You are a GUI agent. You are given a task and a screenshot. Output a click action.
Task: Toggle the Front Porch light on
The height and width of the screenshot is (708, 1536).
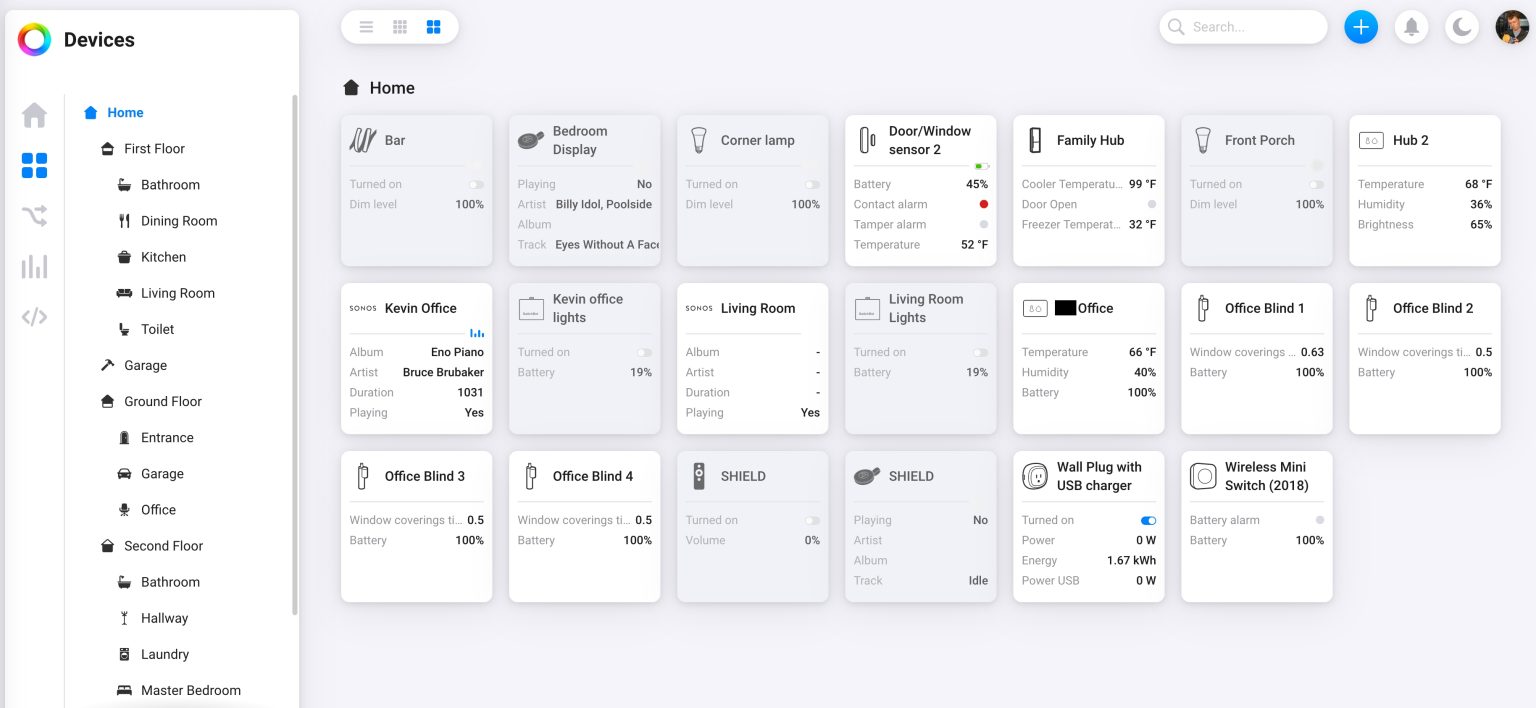(1318, 184)
